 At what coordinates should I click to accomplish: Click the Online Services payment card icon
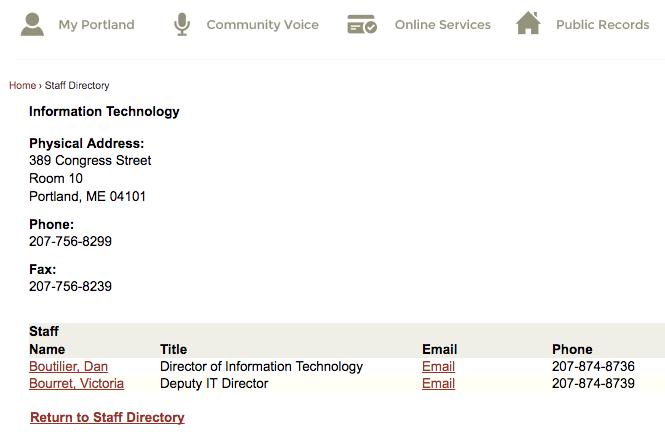click(362, 24)
